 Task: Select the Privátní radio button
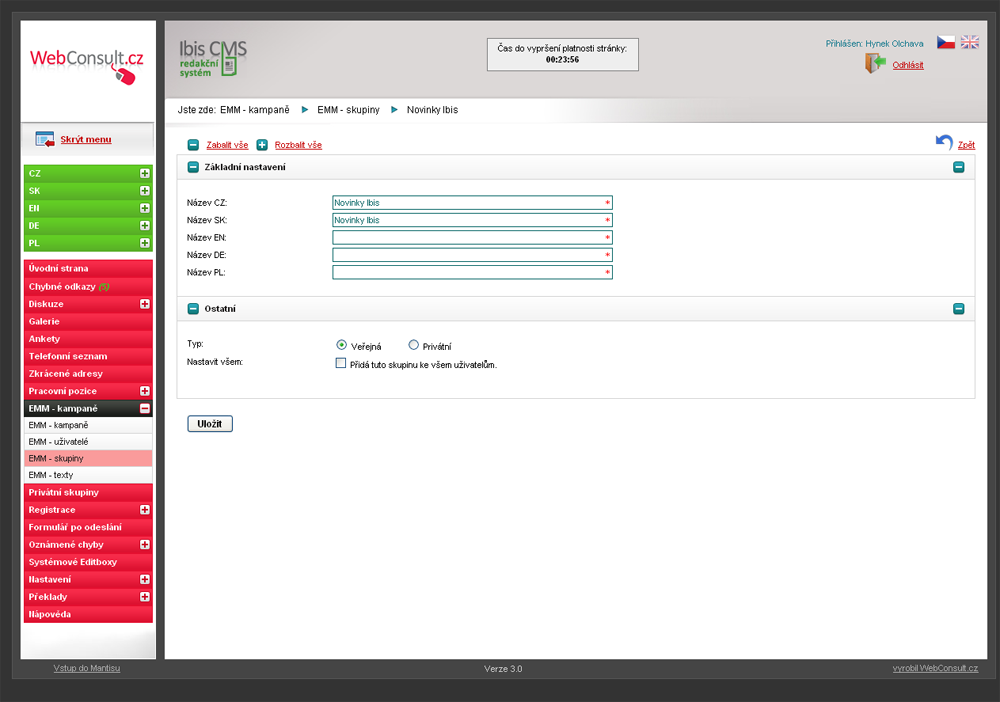click(x=413, y=345)
